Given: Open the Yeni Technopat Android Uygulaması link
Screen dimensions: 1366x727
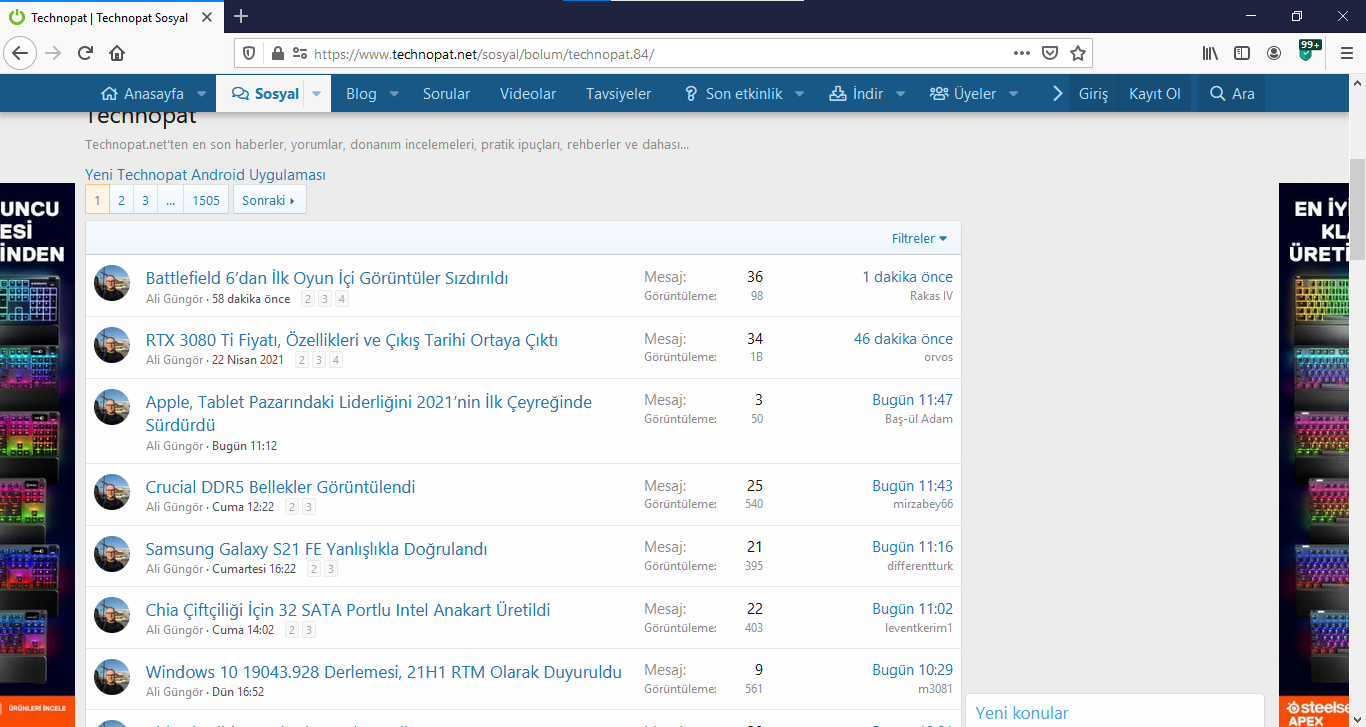Looking at the screenshot, I should coord(205,175).
